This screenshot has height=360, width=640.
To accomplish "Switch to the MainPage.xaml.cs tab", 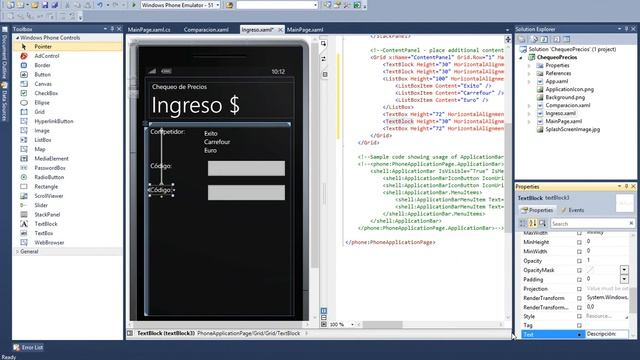I will pyautogui.click(x=149, y=29).
